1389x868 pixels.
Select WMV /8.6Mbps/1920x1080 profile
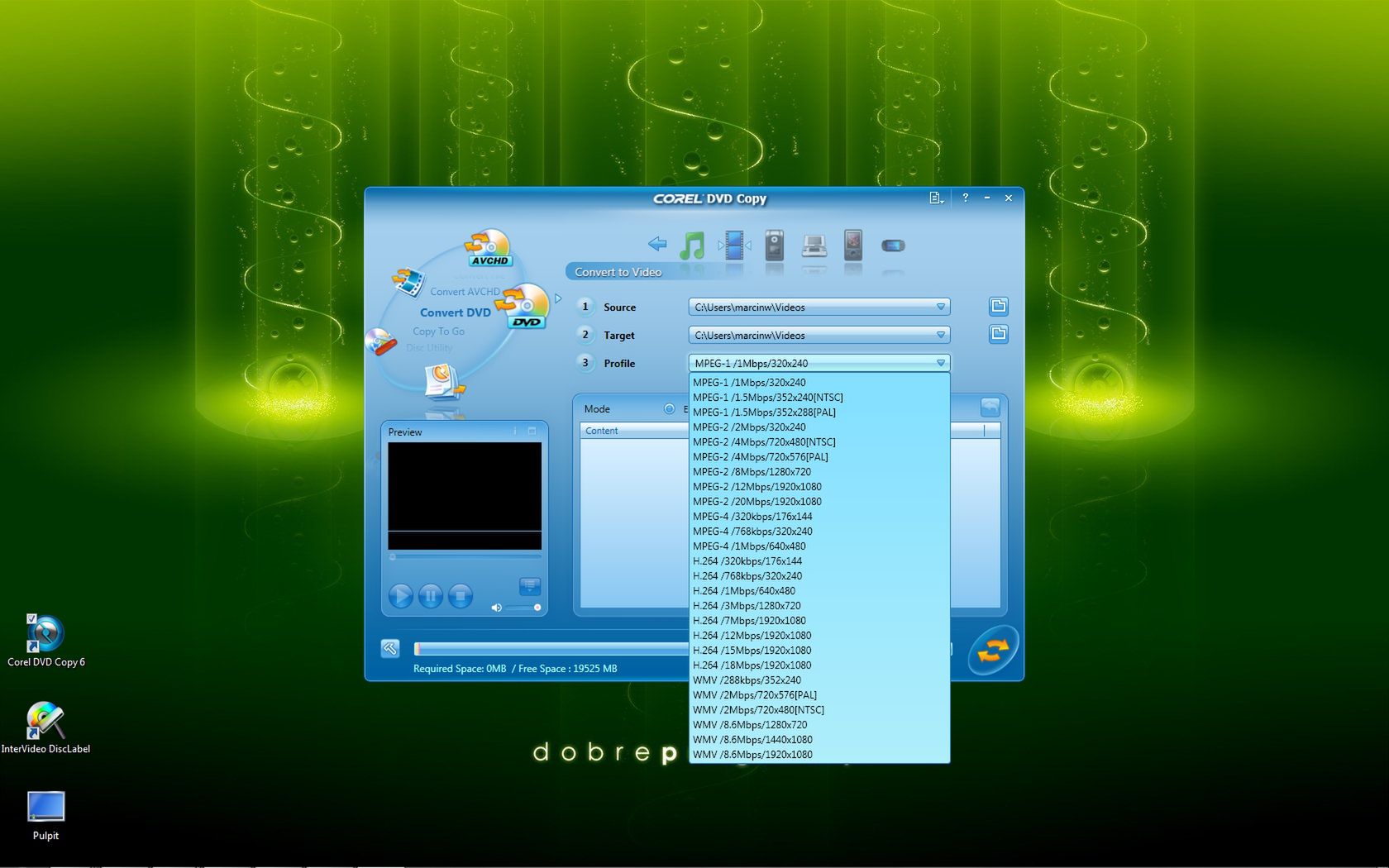[x=819, y=755]
